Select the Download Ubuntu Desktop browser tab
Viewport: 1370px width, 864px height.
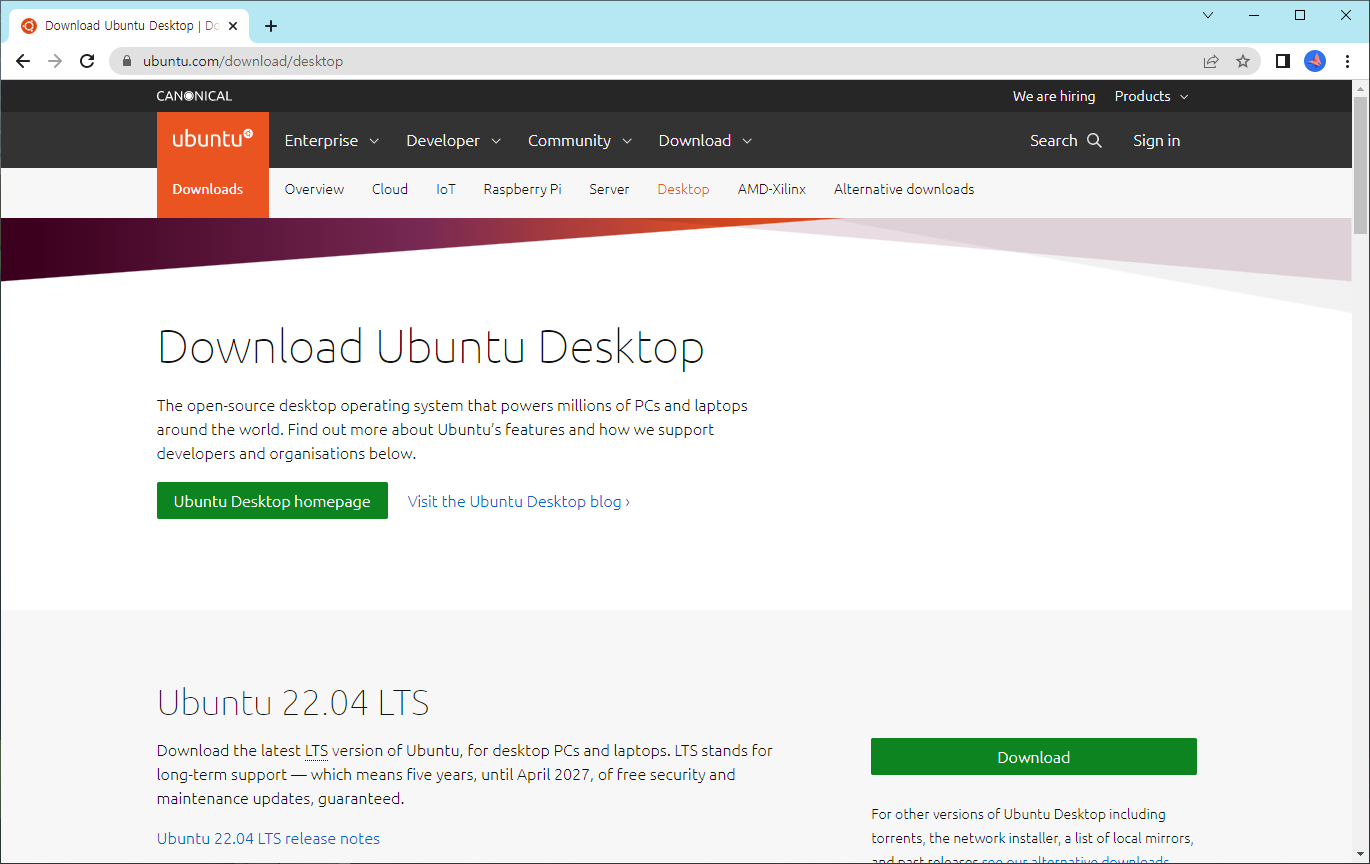(127, 26)
